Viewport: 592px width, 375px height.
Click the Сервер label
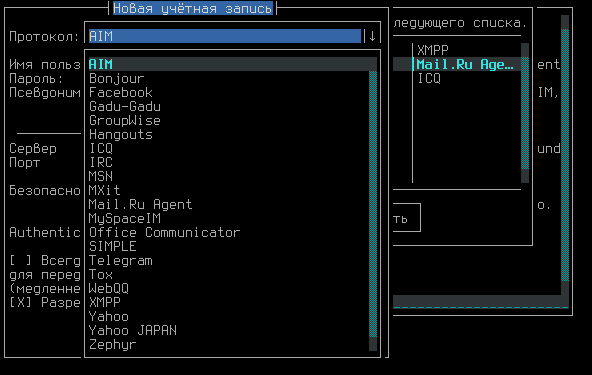click(x=33, y=148)
